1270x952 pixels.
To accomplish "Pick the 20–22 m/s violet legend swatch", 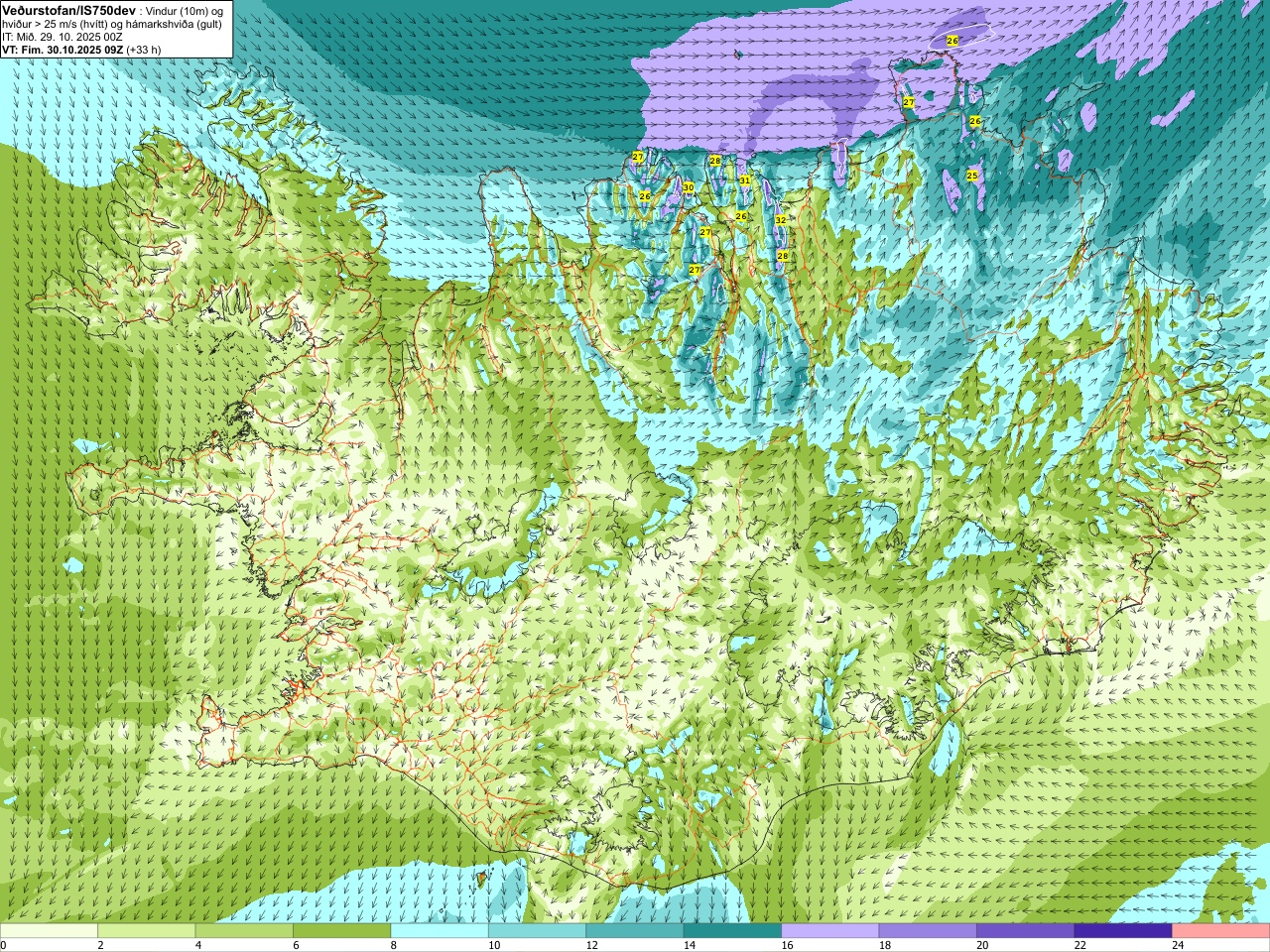I will (1026, 931).
